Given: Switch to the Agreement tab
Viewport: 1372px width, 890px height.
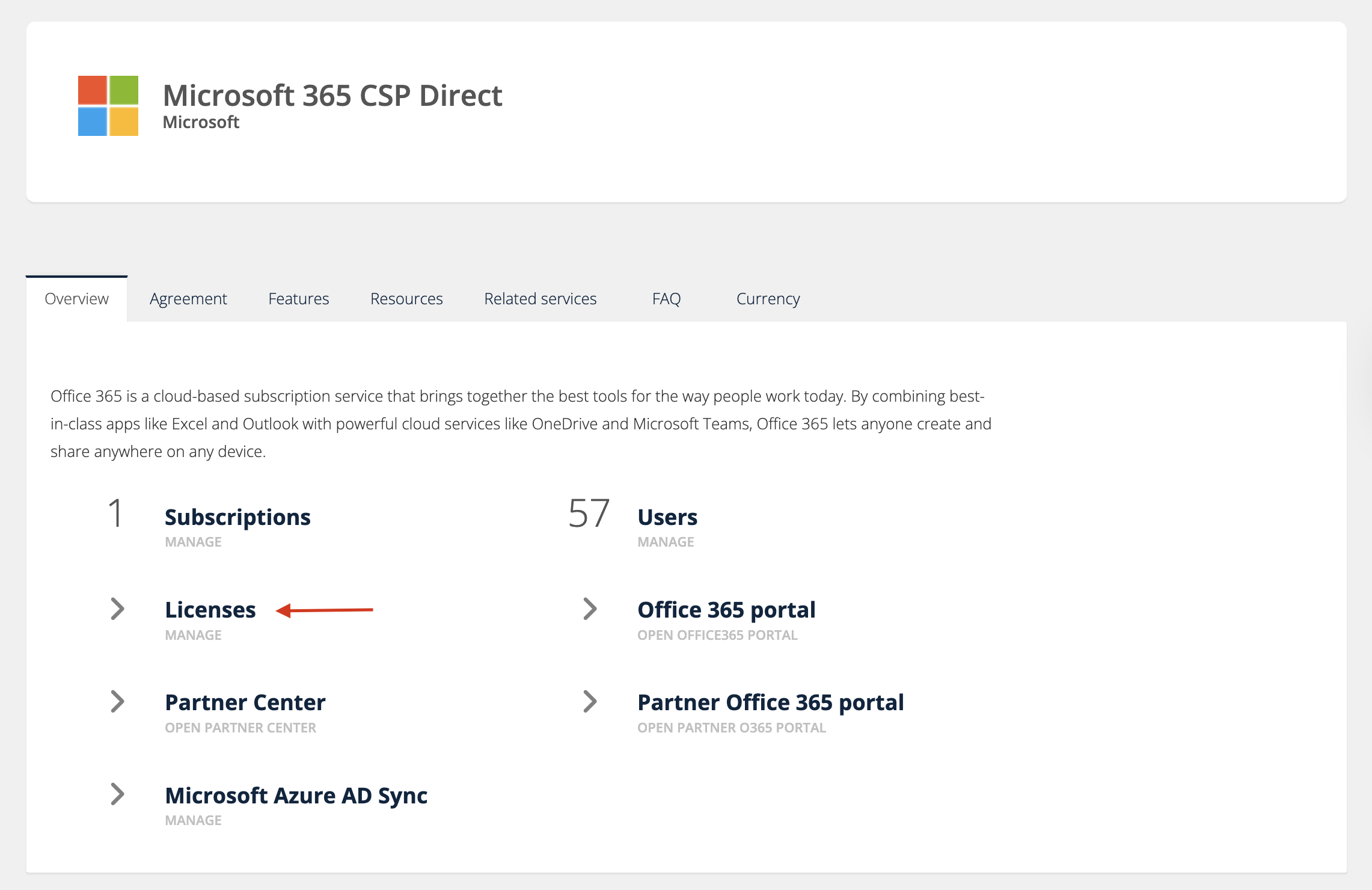Looking at the screenshot, I should click(x=188, y=299).
